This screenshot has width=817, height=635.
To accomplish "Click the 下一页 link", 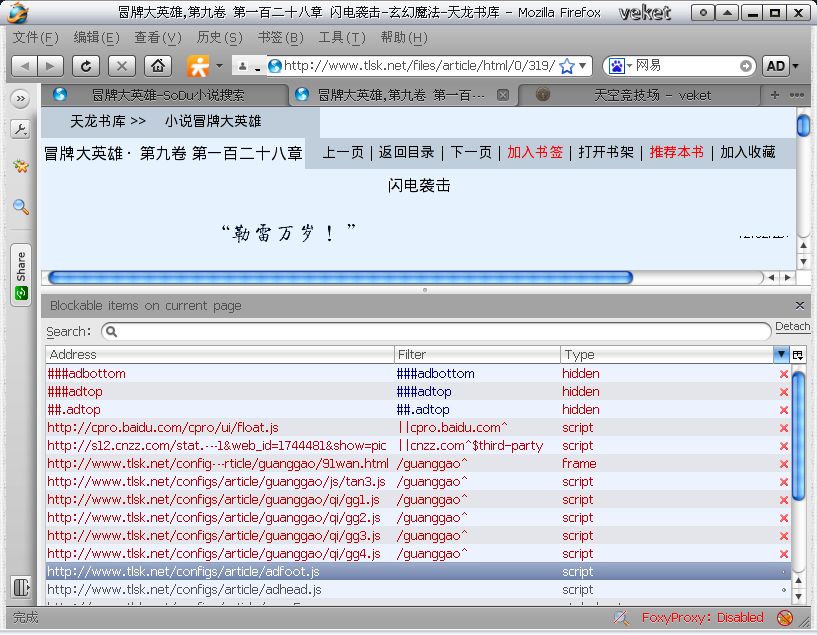I will (471, 153).
